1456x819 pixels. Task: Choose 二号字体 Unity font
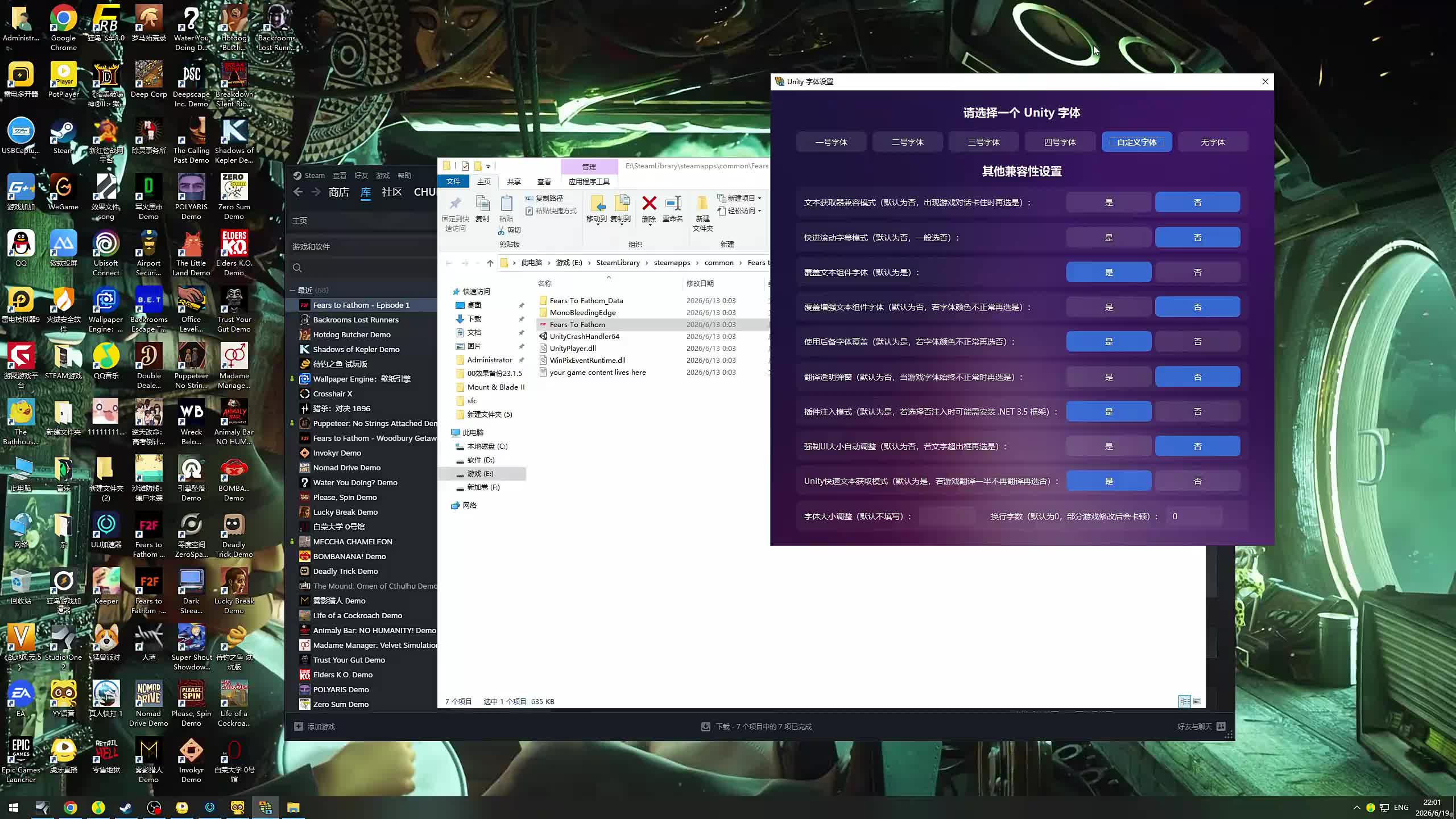907,142
